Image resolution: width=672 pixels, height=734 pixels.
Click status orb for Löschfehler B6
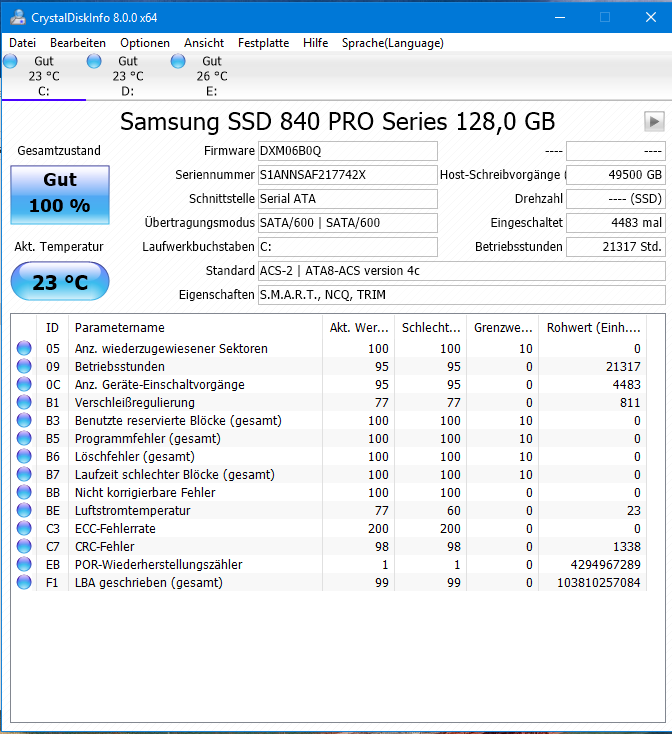pyautogui.click(x=24, y=456)
